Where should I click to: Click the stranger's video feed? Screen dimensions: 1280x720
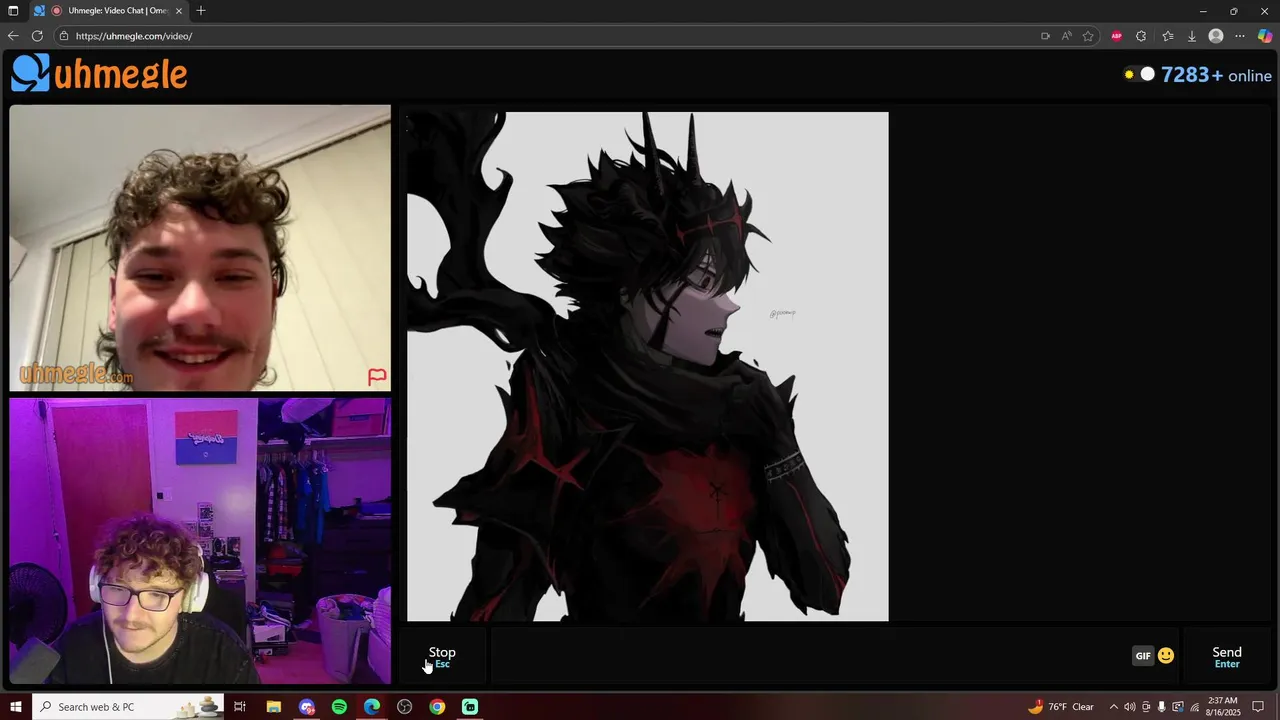tap(200, 248)
